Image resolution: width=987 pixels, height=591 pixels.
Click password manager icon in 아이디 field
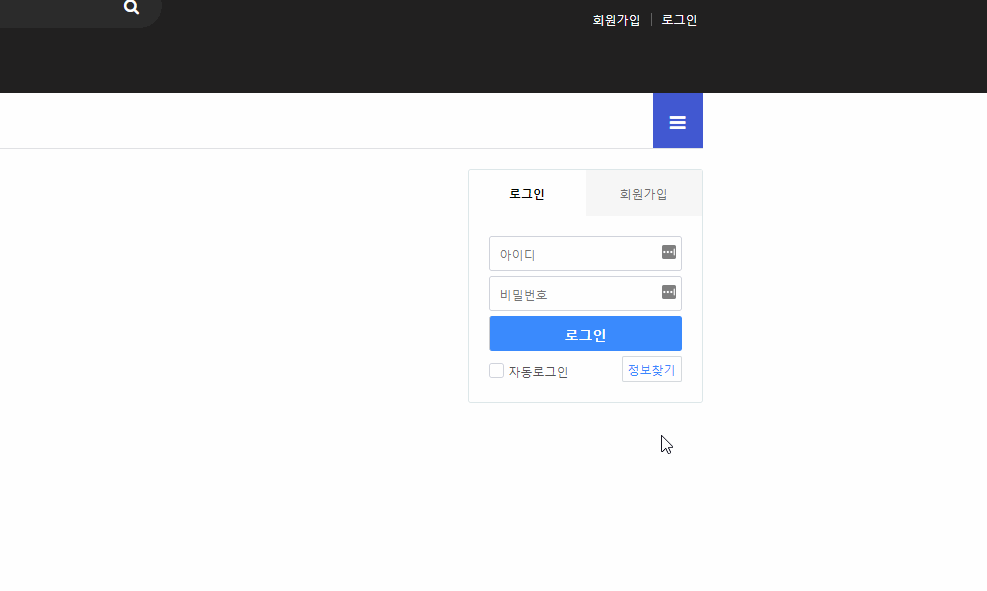(x=669, y=252)
